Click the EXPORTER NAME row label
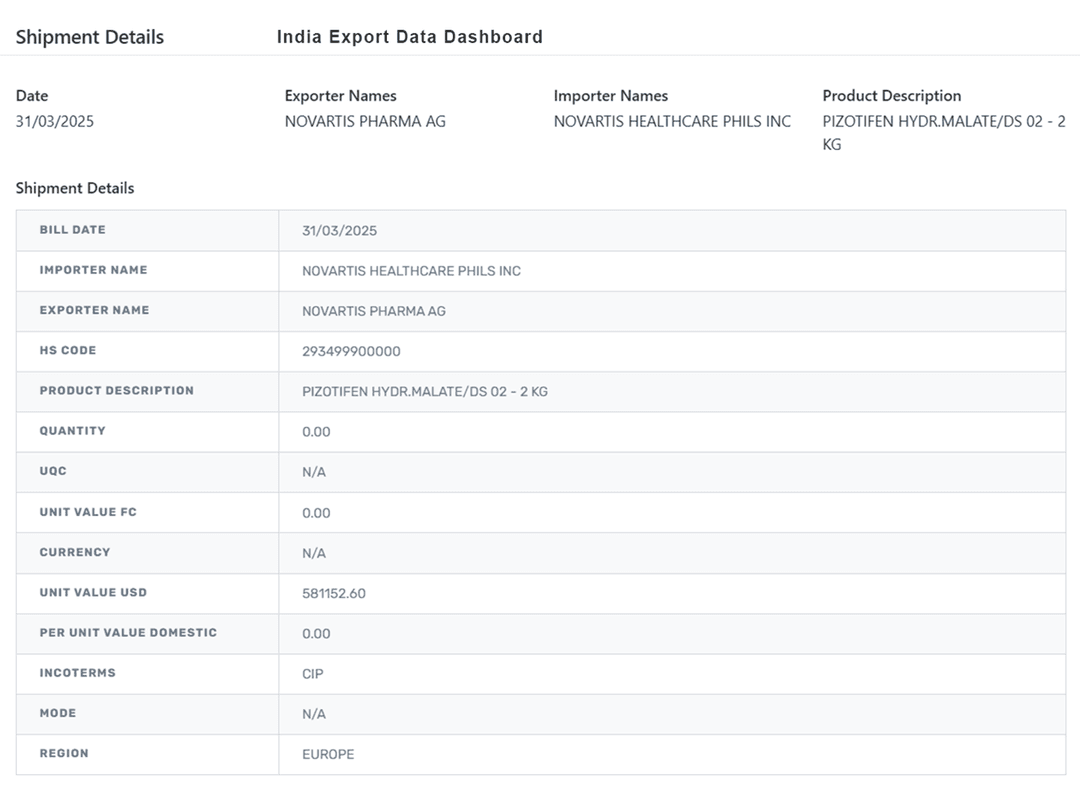 click(94, 310)
